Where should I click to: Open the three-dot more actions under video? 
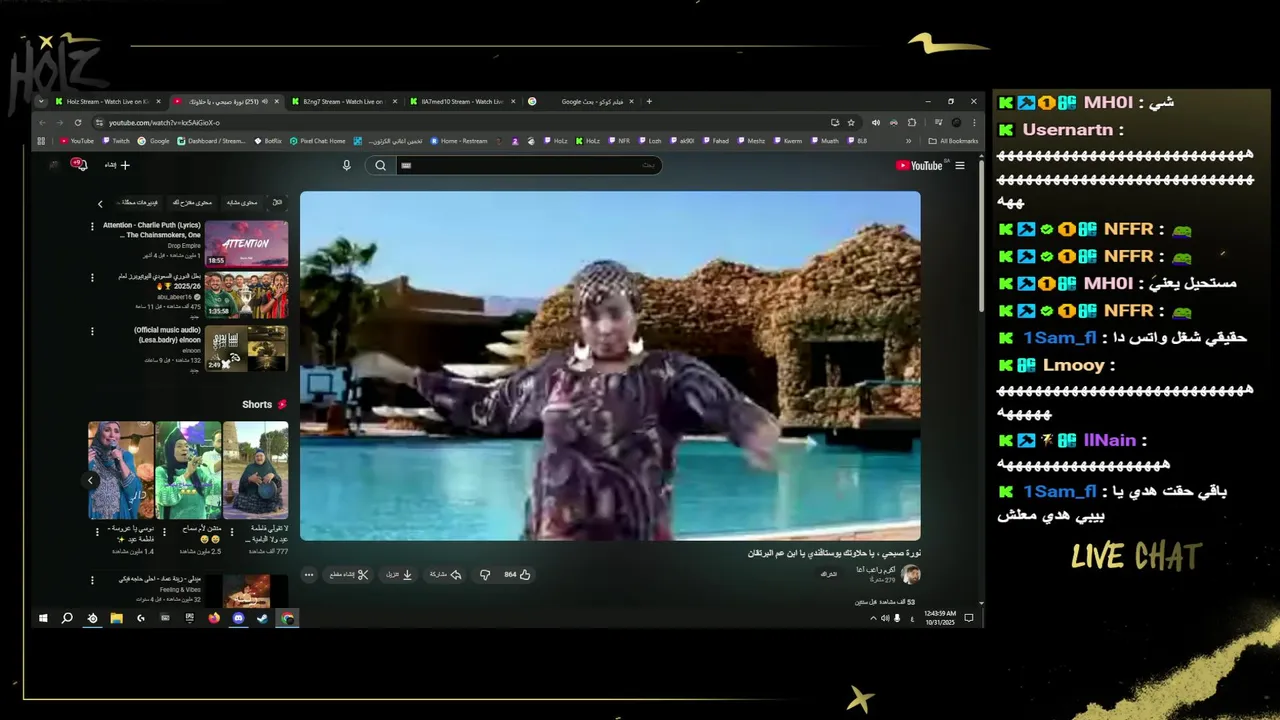click(309, 575)
